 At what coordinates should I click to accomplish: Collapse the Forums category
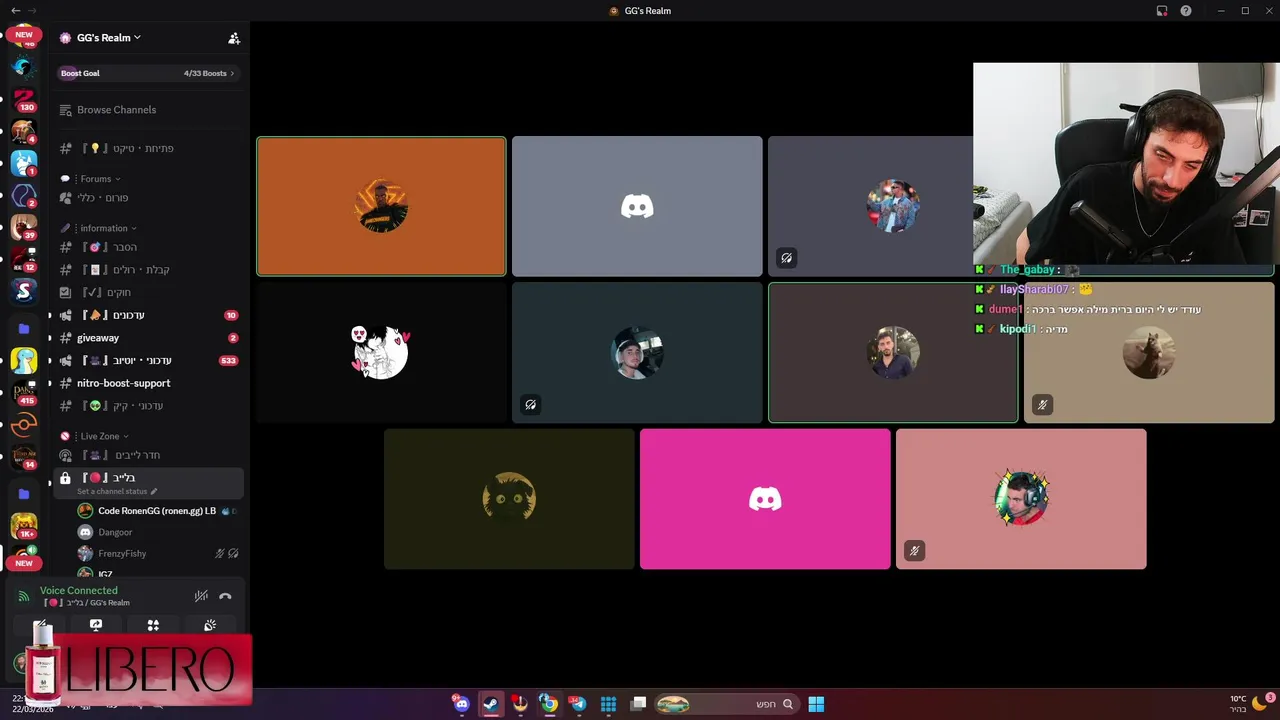(96, 179)
